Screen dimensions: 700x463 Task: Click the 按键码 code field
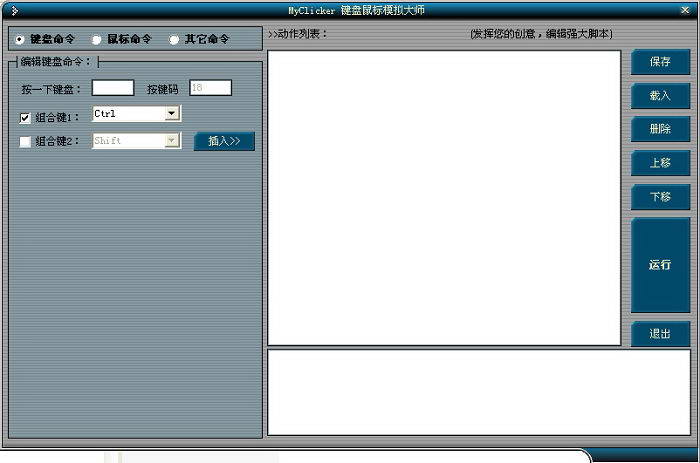pos(210,88)
